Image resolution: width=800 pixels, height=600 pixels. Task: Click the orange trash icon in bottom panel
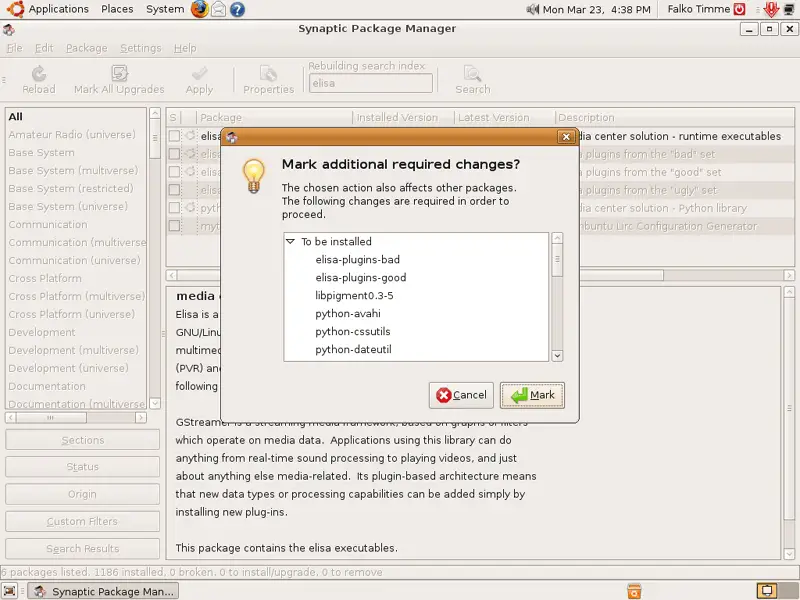634,591
